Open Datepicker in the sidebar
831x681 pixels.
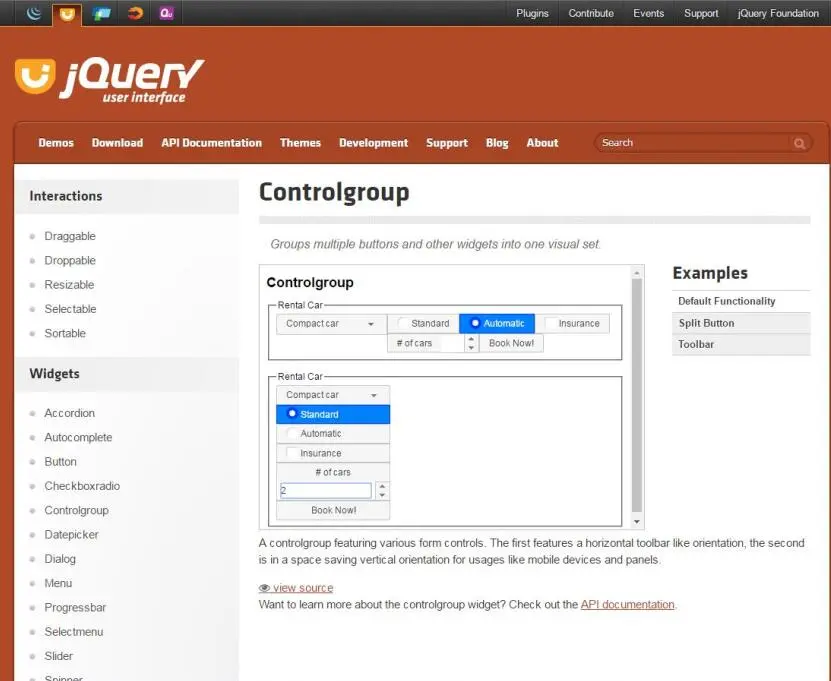[72, 535]
